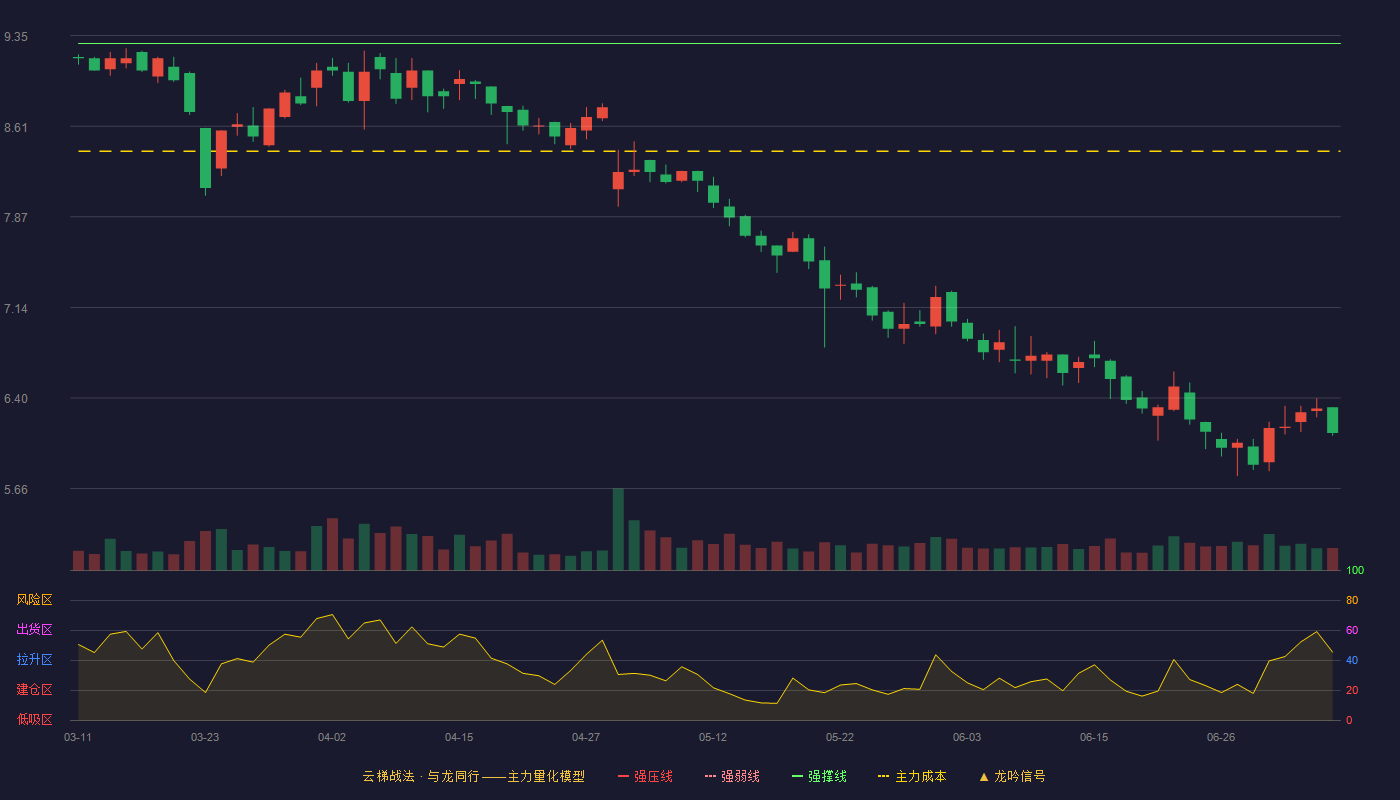Click the 06-15 date label
This screenshot has width=1400, height=800.
(x=1094, y=737)
